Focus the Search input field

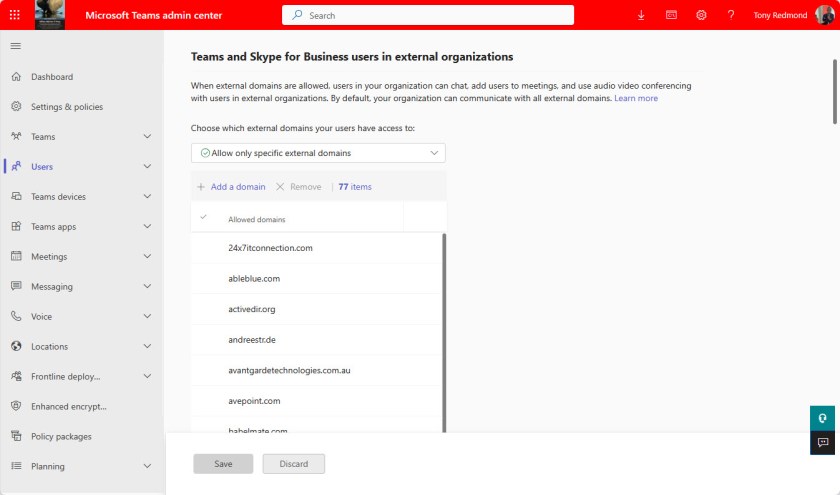click(428, 15)
